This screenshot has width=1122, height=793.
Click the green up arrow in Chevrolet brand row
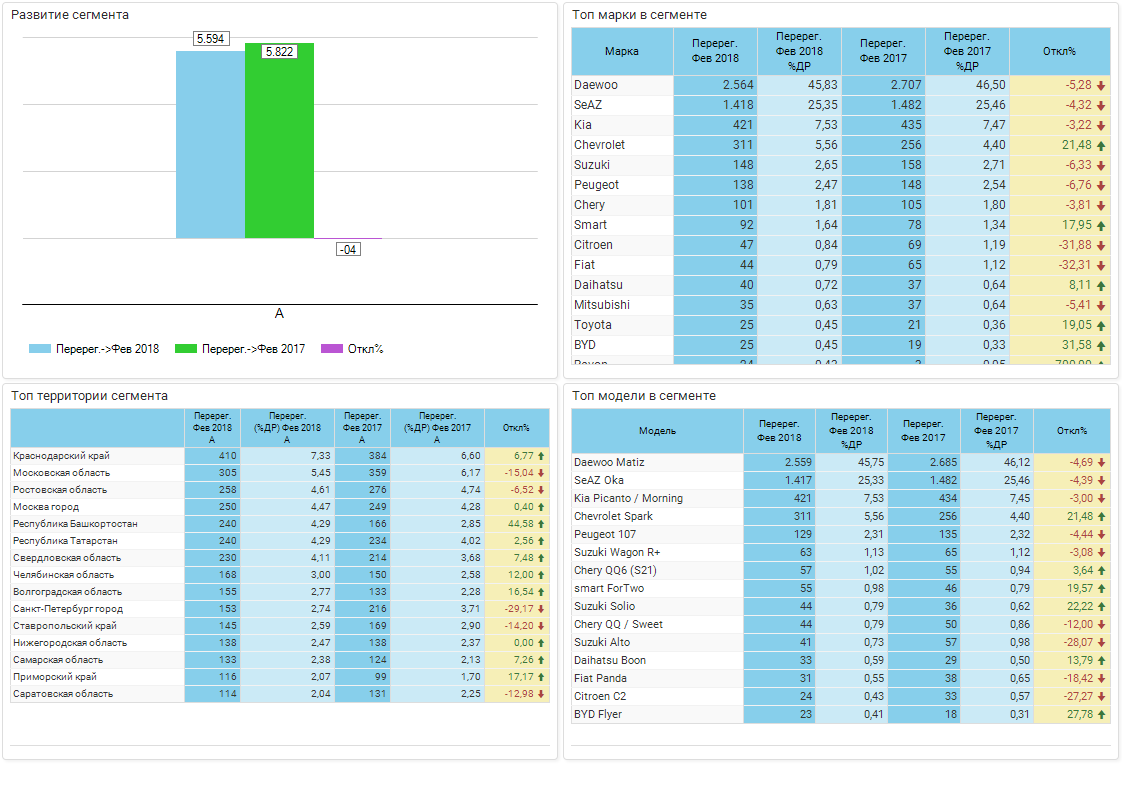[1101, 146]
